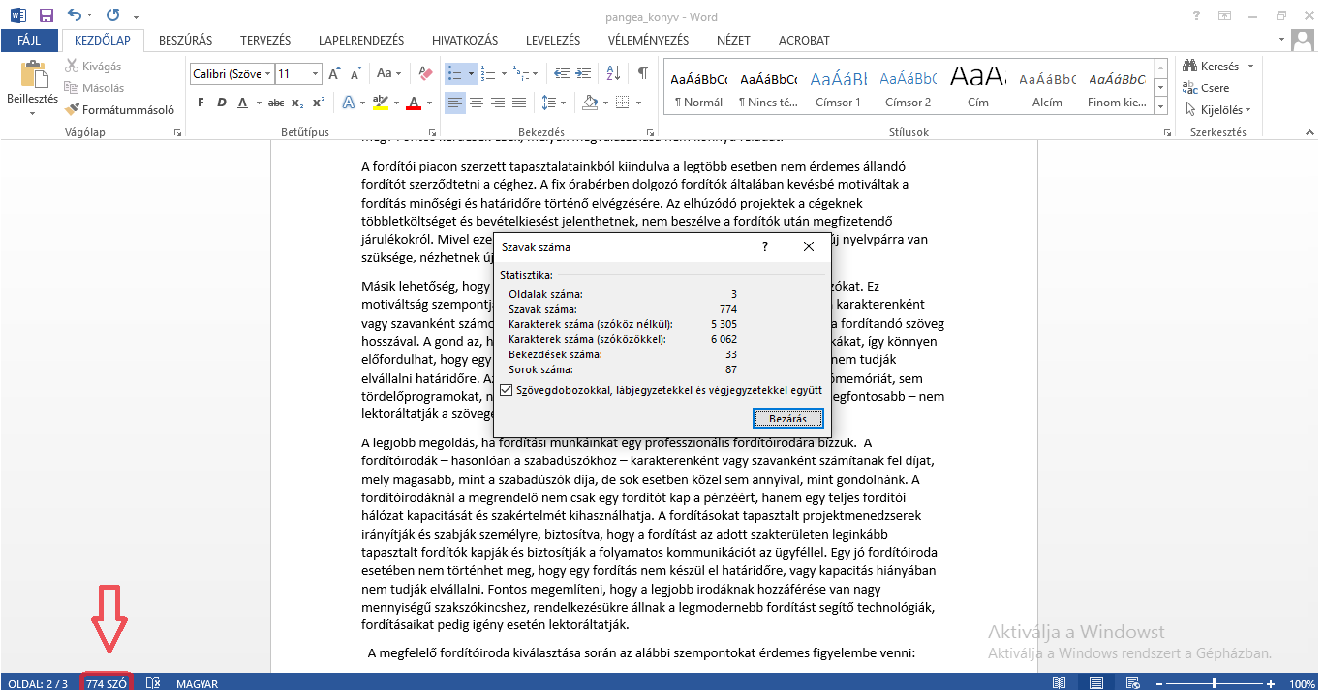Click the zoom slider handle in status bar
Screen dimensions: 1318x690
1216,684
